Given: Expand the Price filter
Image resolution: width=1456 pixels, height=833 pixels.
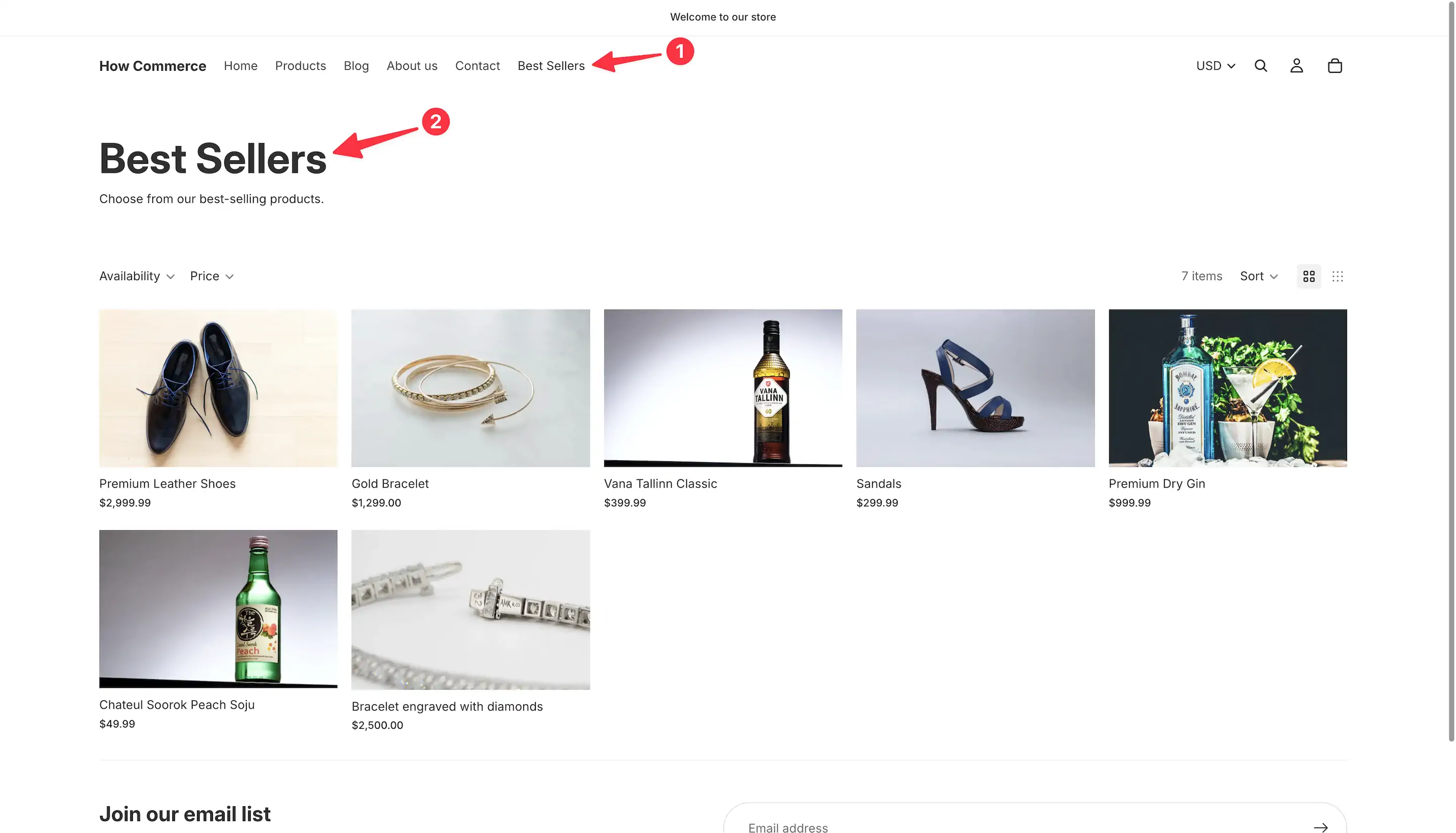Looking at the screenshot, I should (212, 276).
